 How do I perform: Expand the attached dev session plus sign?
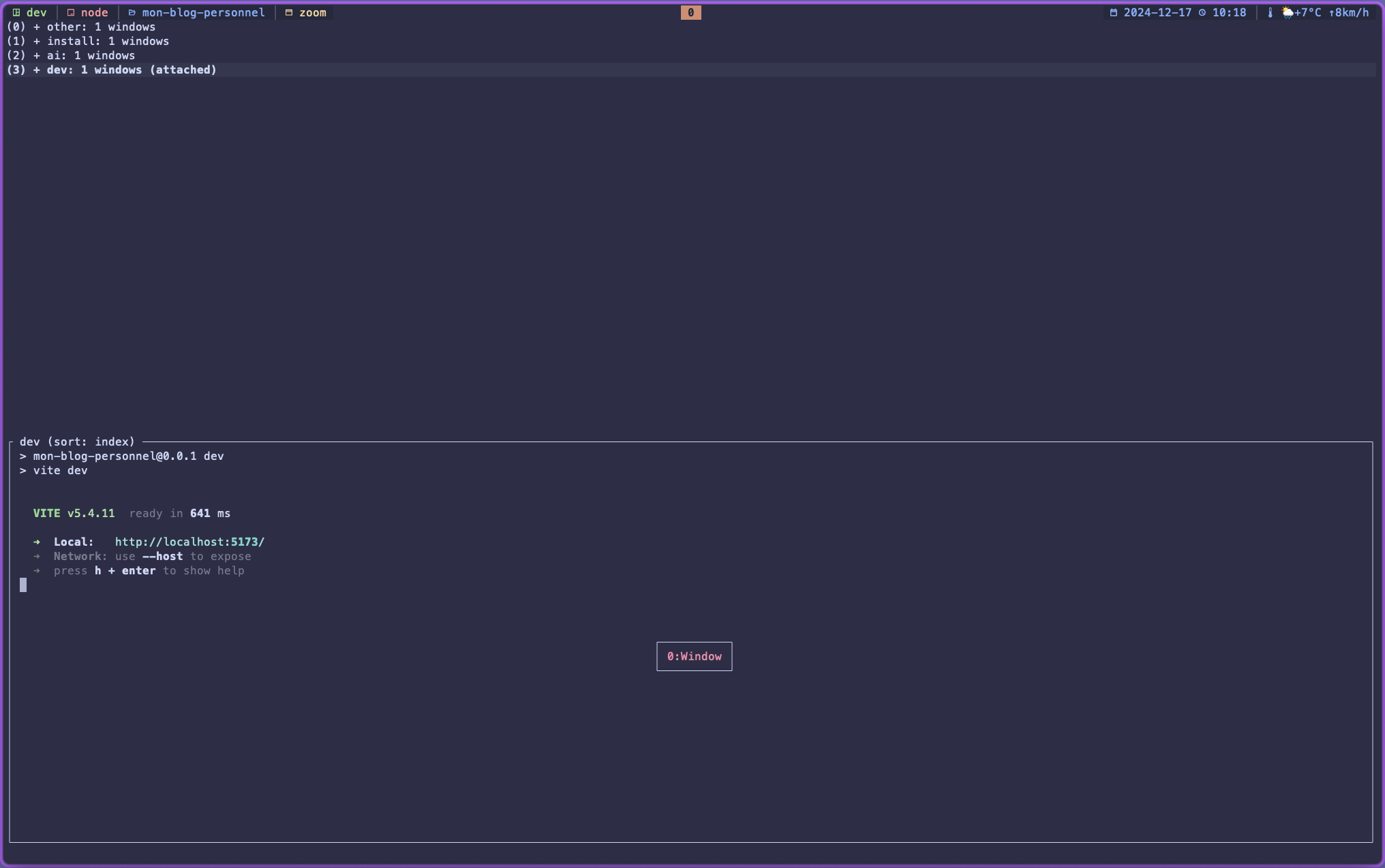coord(37,69)
